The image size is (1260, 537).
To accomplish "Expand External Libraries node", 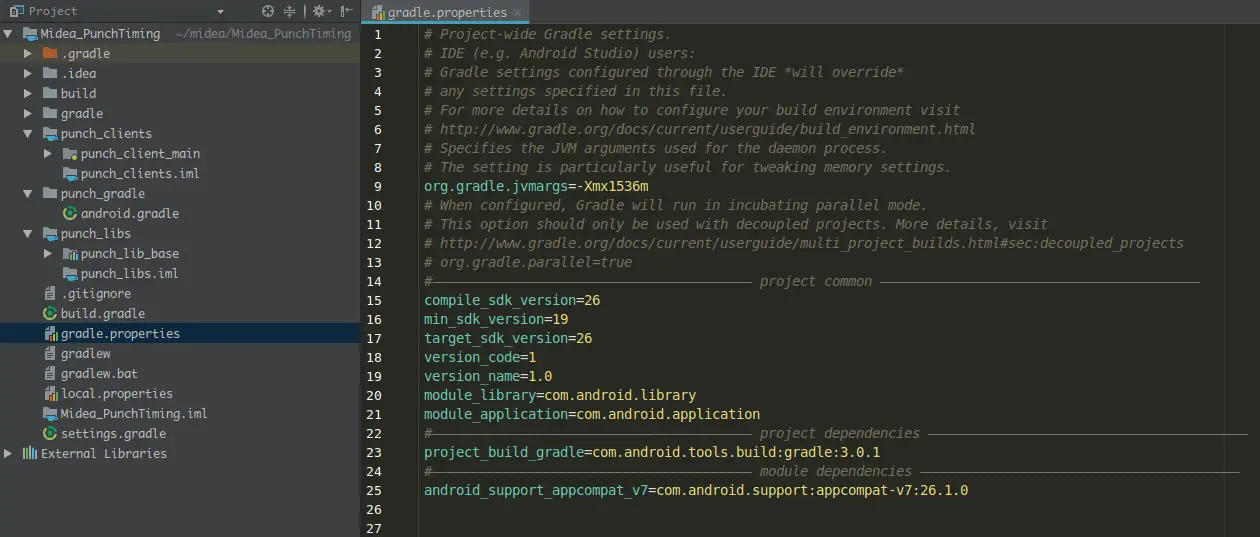I will [8, 453].
